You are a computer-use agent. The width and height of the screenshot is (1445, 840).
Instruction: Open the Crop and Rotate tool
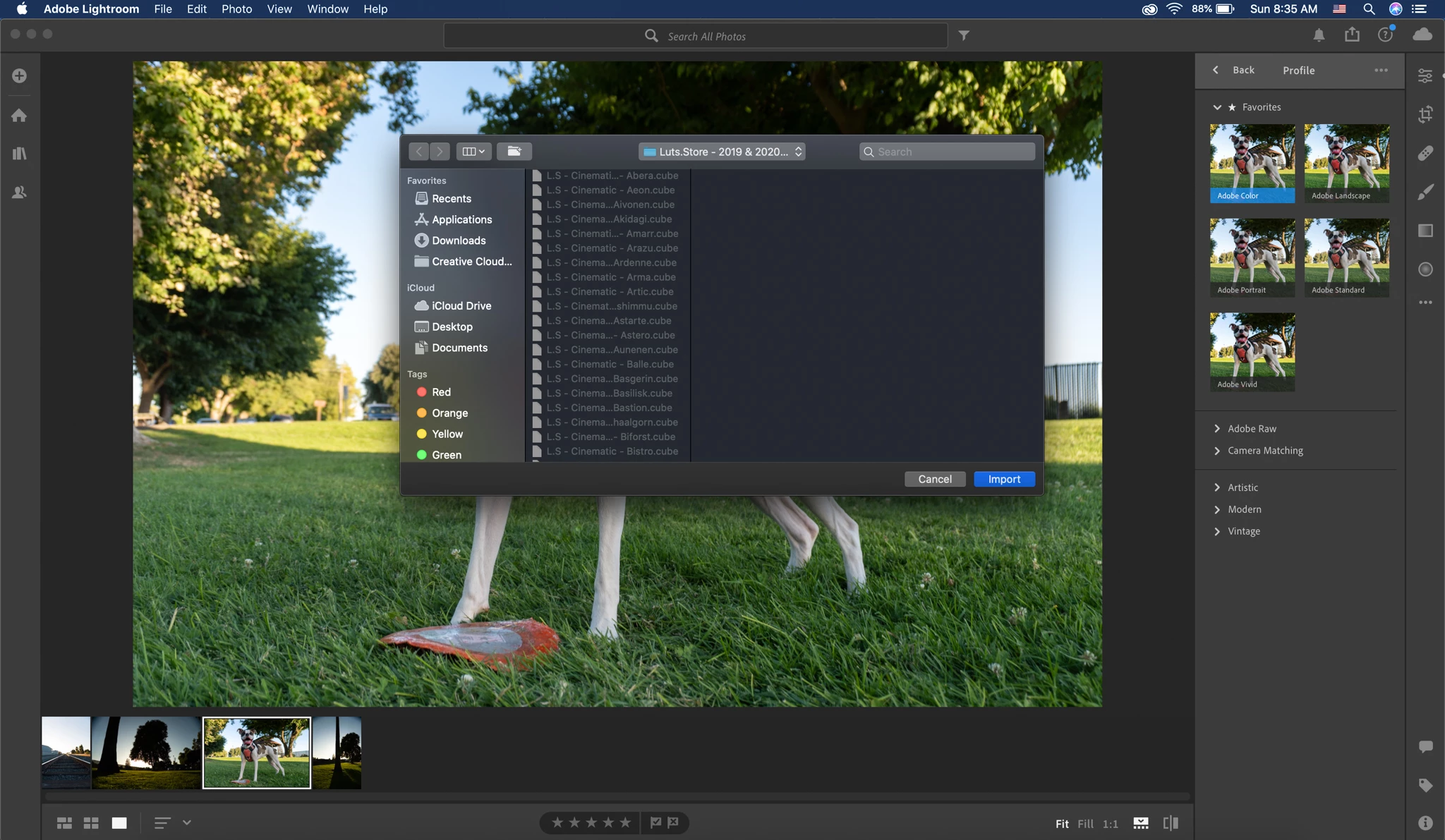[1425, 114]
